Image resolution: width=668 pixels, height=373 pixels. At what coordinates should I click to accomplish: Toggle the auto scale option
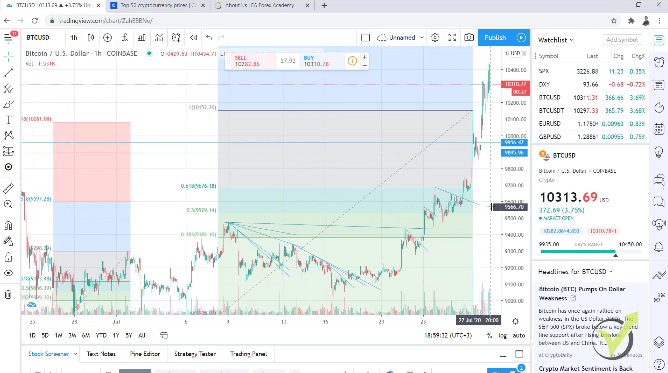(x=518, y=336)
